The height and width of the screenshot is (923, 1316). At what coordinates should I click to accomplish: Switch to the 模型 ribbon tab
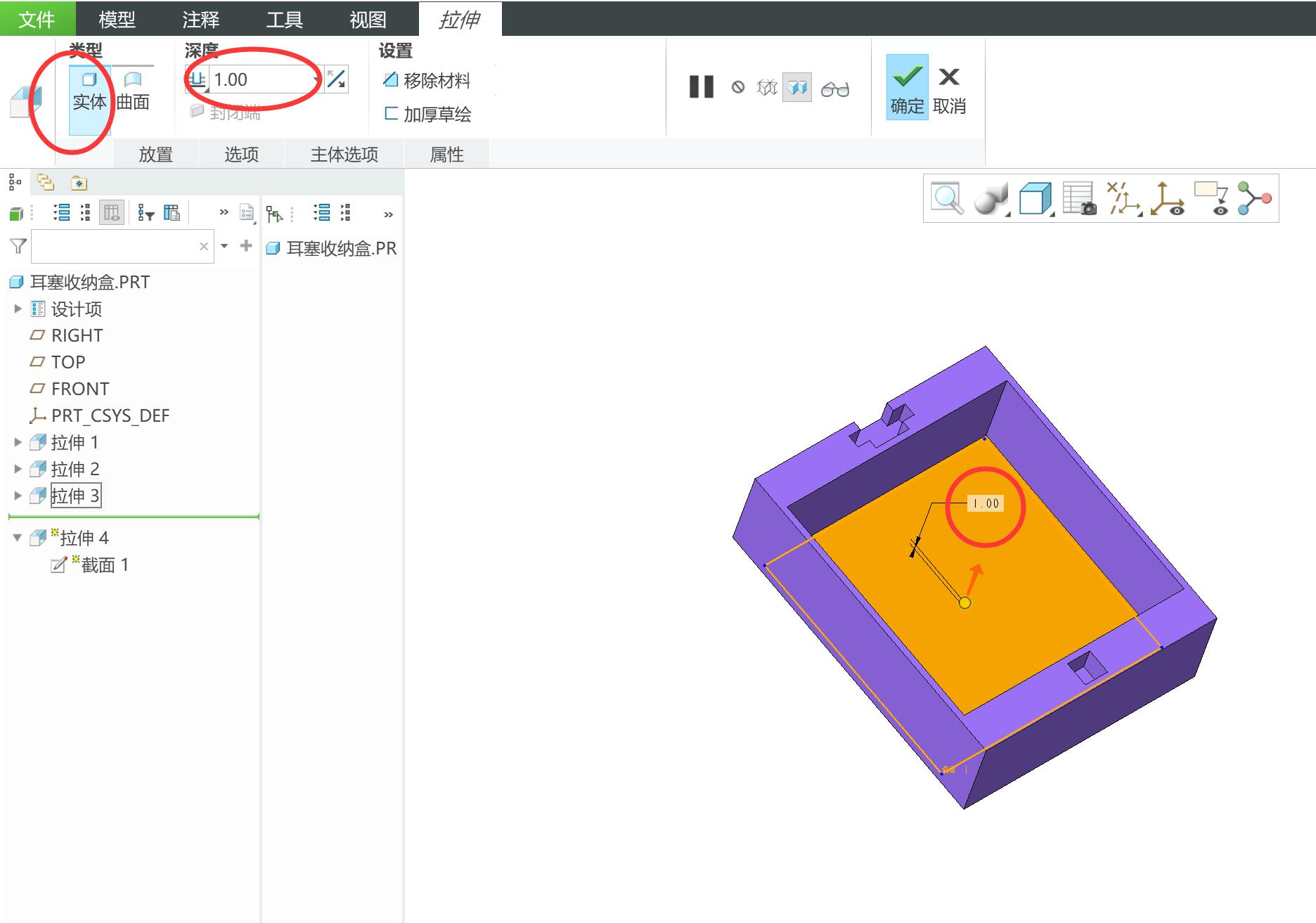pyautogui.click(x=117, y=19)
